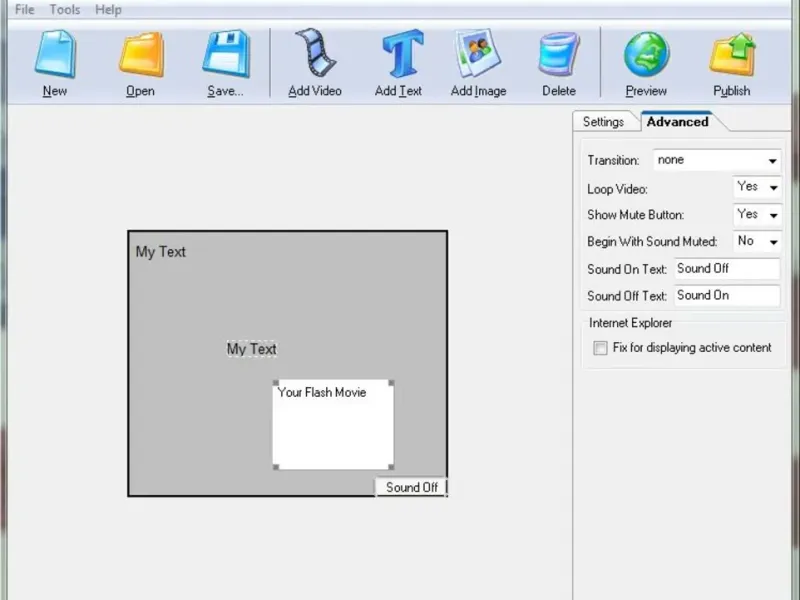Viewport: 800px width, 600px height.
Task: Select the dashed My Text element in canvas center
Action: coord(252,349)
